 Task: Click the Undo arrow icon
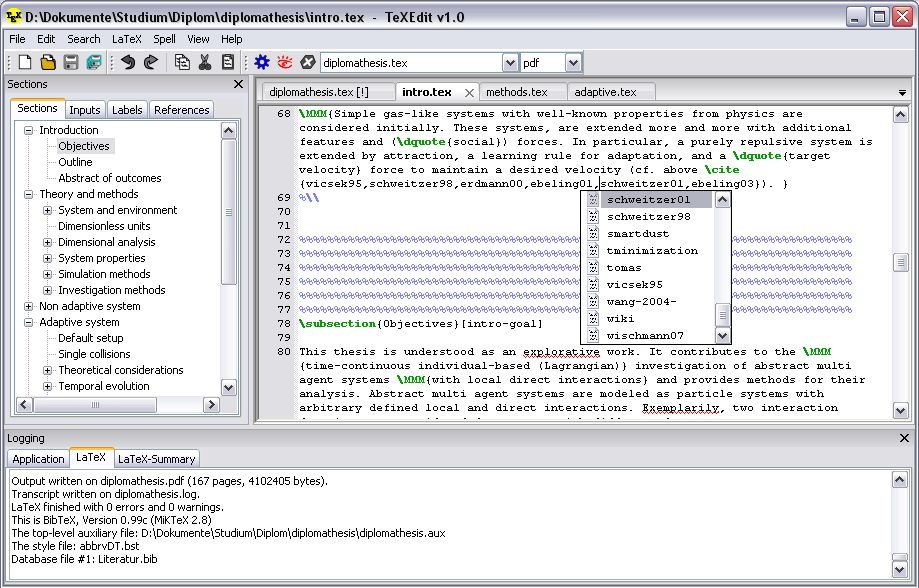(x=128, y=63)
